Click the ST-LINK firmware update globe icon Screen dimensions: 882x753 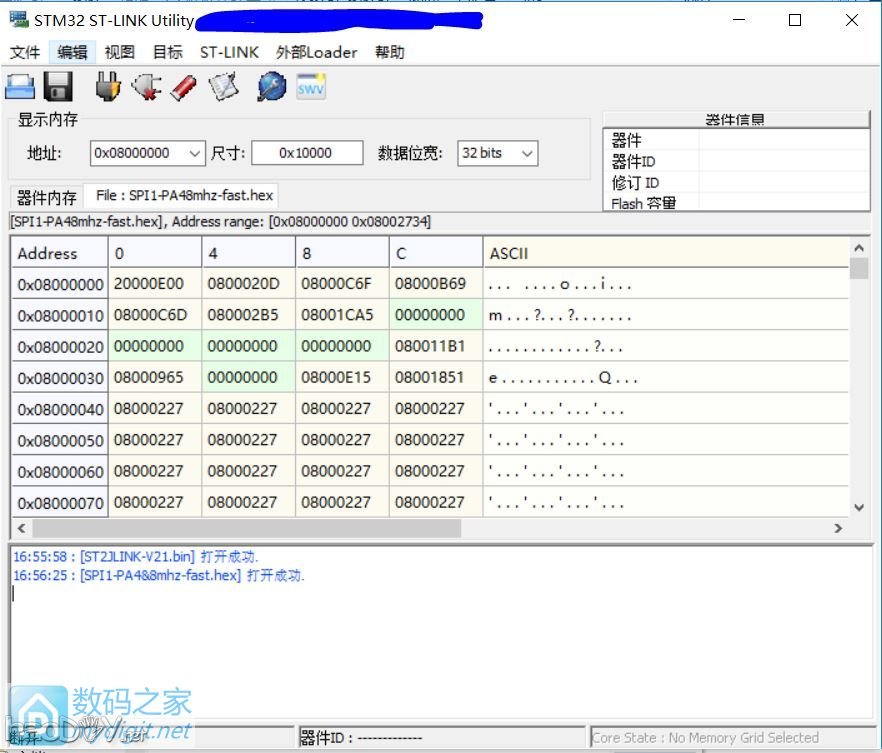click(x=271, y=88)
